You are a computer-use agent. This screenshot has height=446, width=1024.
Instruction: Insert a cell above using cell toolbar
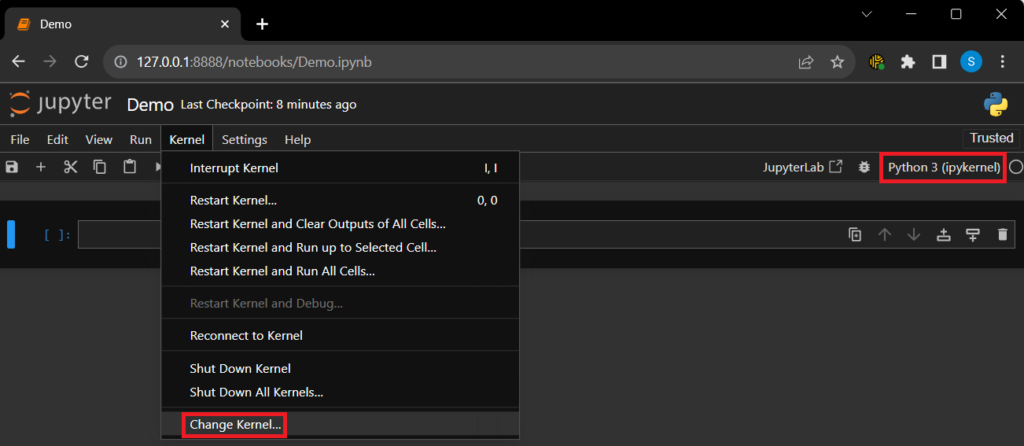click(x=944, y=235)
